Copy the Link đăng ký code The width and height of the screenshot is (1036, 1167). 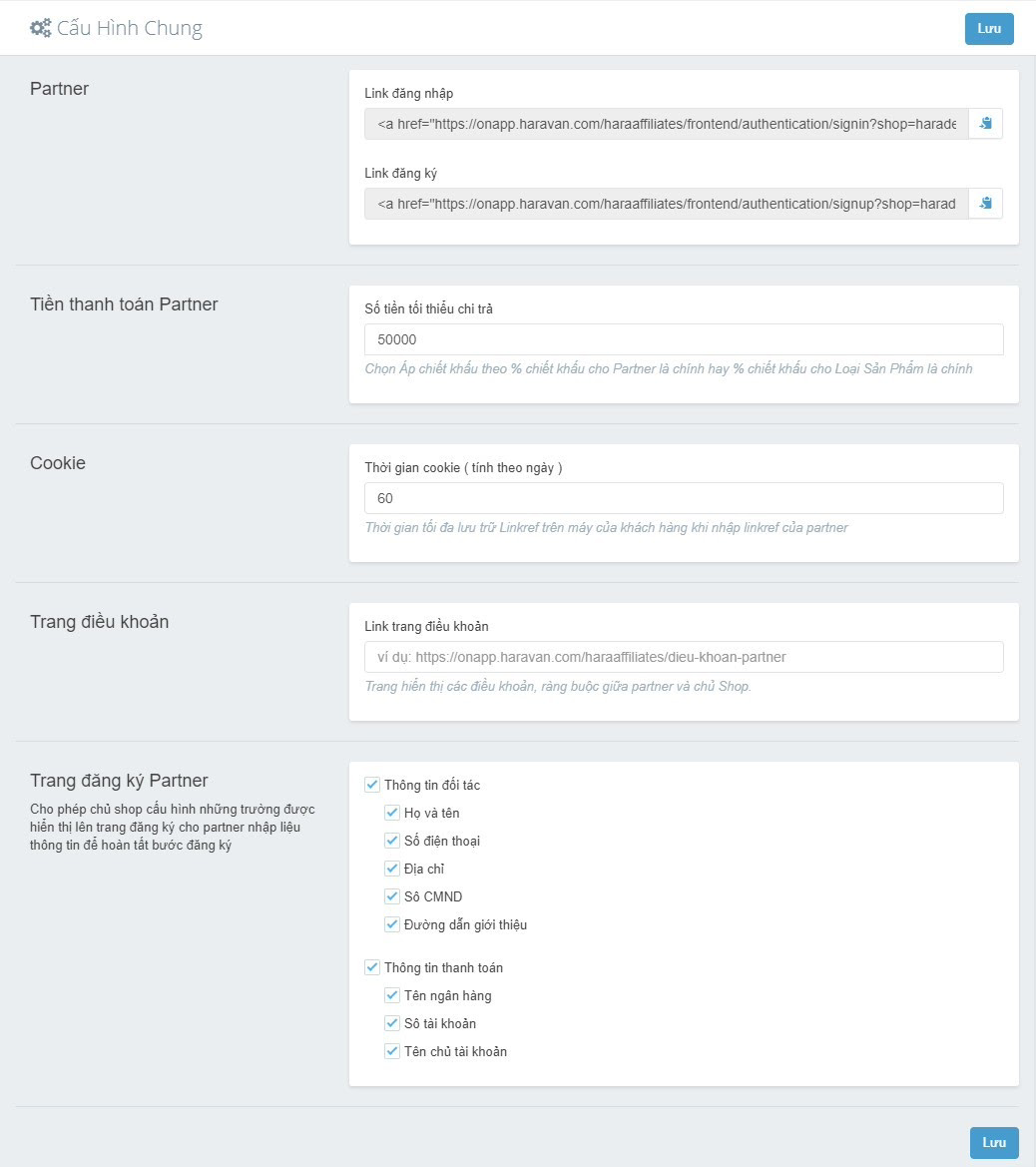point(985,203)
